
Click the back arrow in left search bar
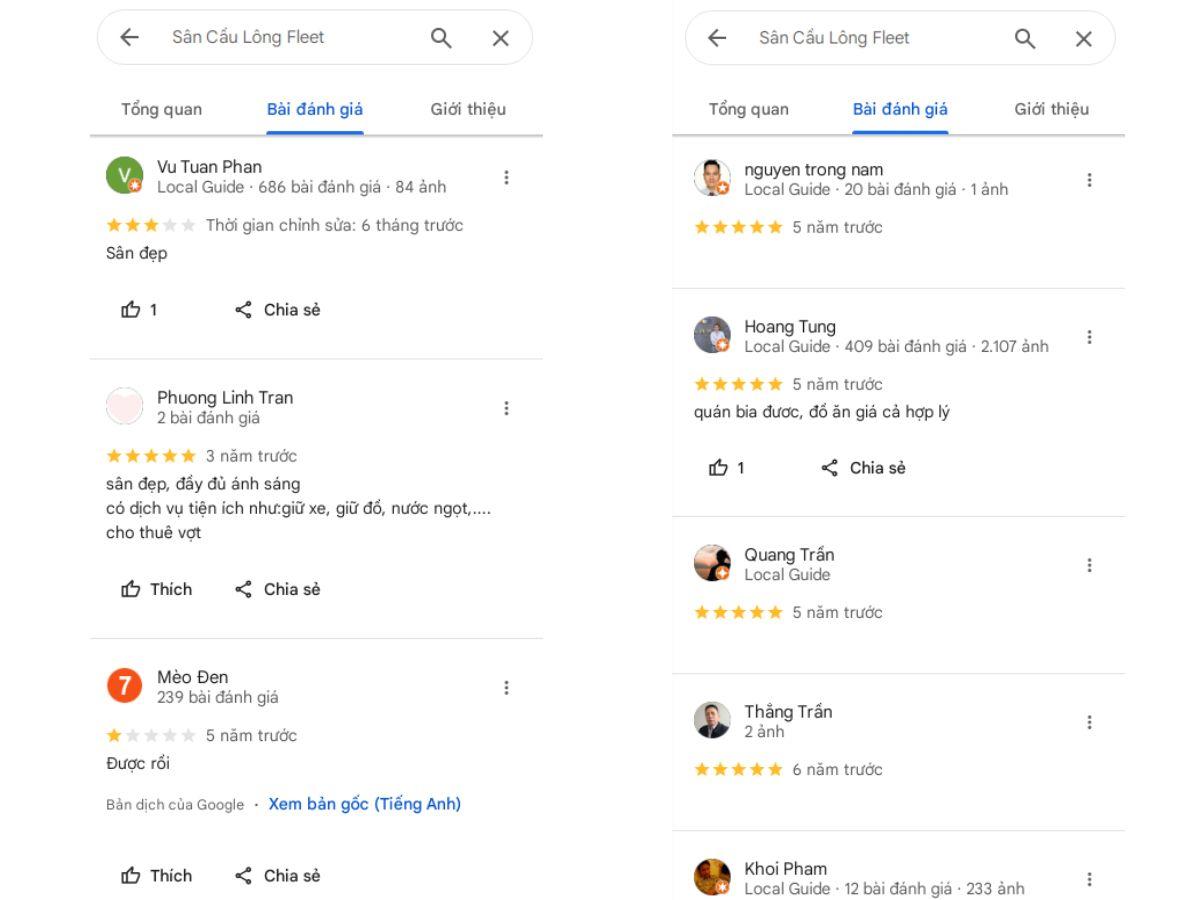(x=129, y=38)
